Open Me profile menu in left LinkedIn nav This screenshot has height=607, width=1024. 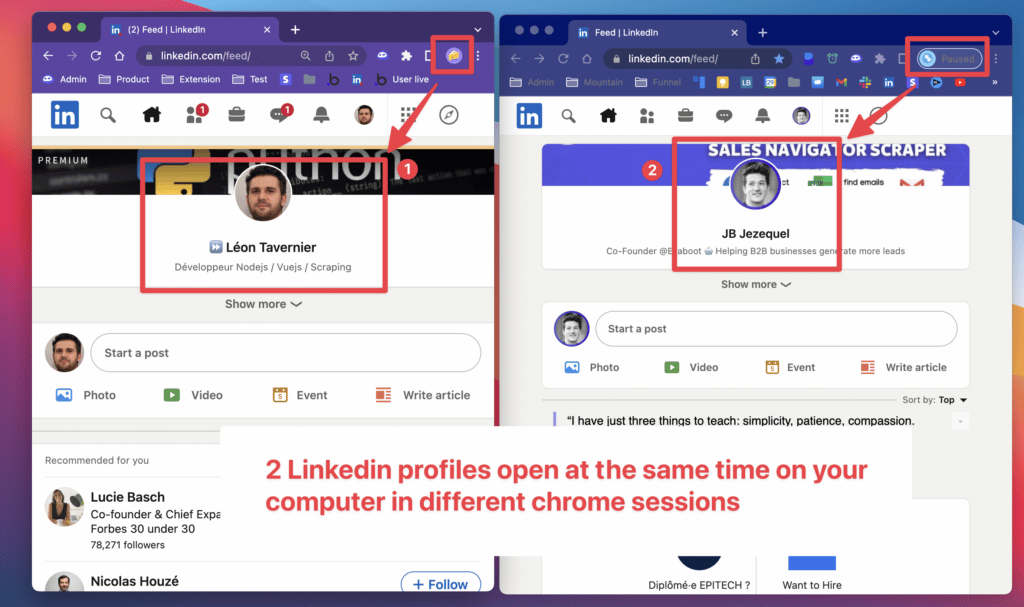364,115
